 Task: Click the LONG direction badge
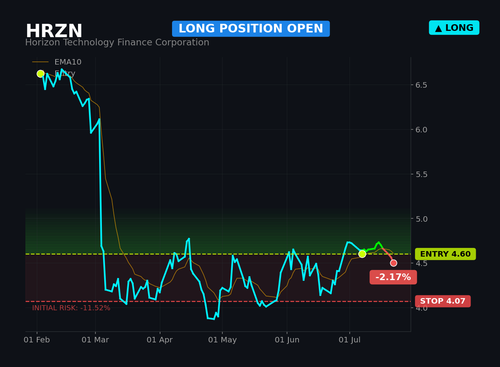454,28
